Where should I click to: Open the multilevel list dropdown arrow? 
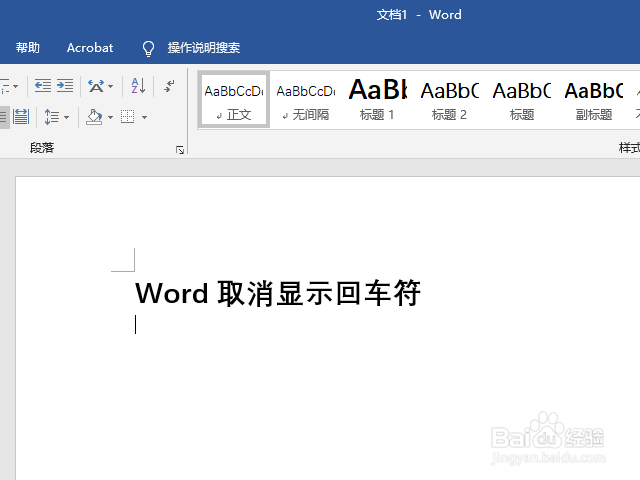[x=16, y=87]
